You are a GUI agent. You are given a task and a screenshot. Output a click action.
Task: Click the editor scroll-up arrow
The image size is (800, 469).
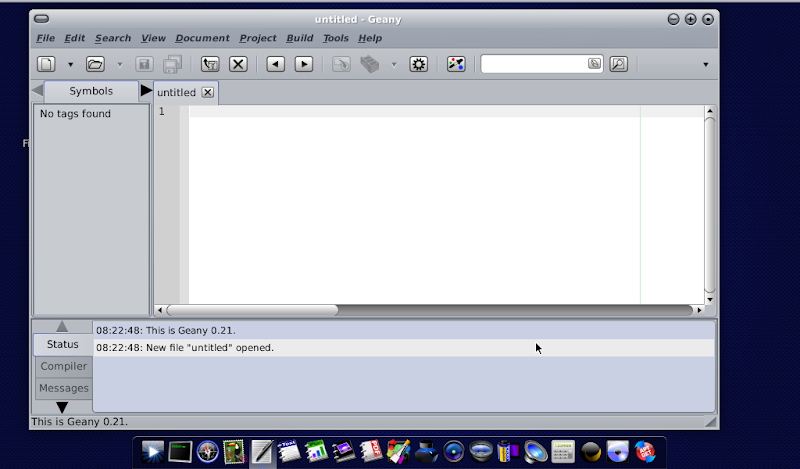coord(710,111)
